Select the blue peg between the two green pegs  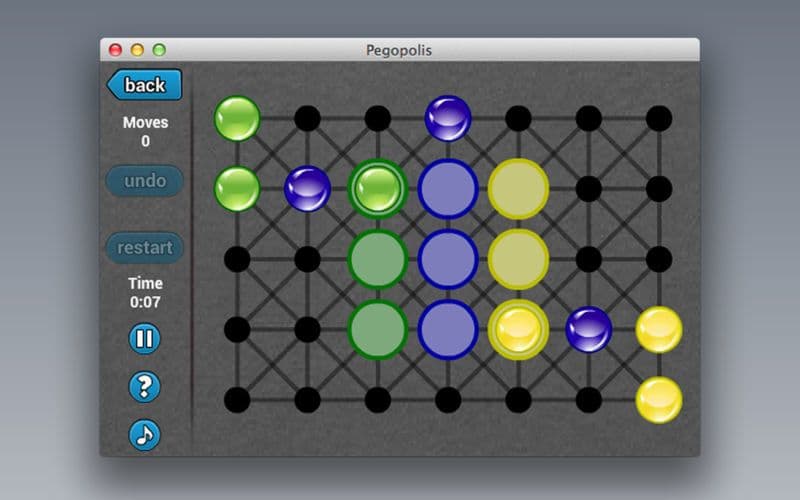[x=308, y=189]
